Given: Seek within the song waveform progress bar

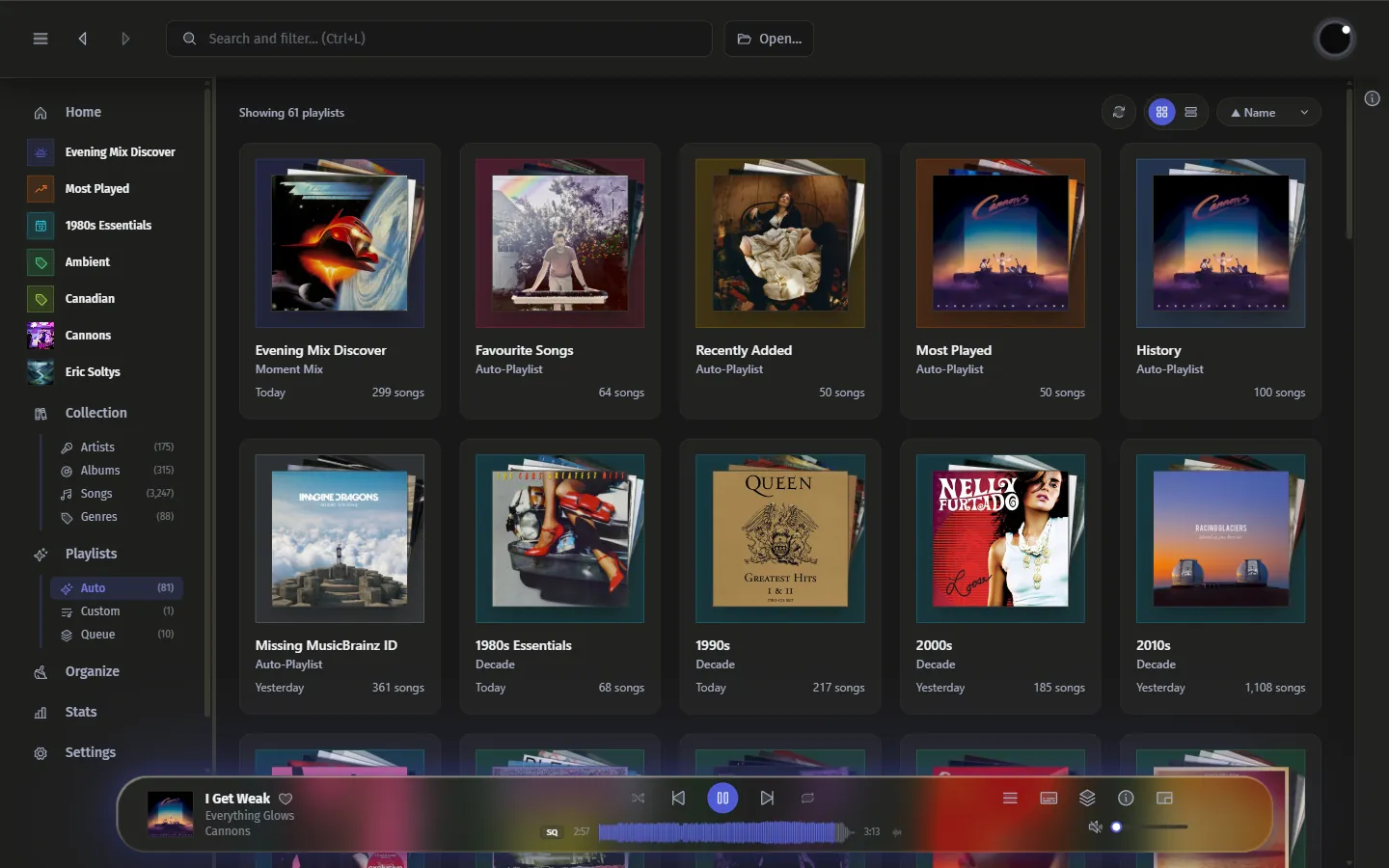Looking at the screenshot, I should coord(726,831).
